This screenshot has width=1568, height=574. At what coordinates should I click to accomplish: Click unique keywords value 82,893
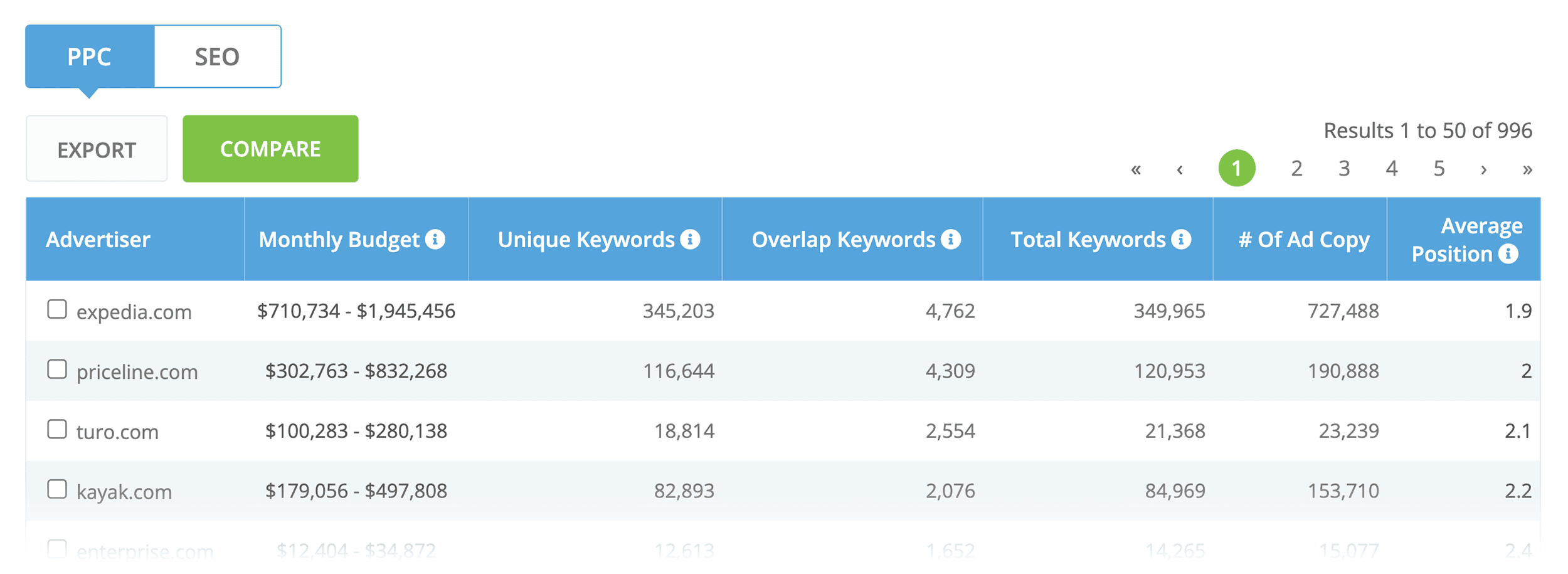(x=684, y=491)
